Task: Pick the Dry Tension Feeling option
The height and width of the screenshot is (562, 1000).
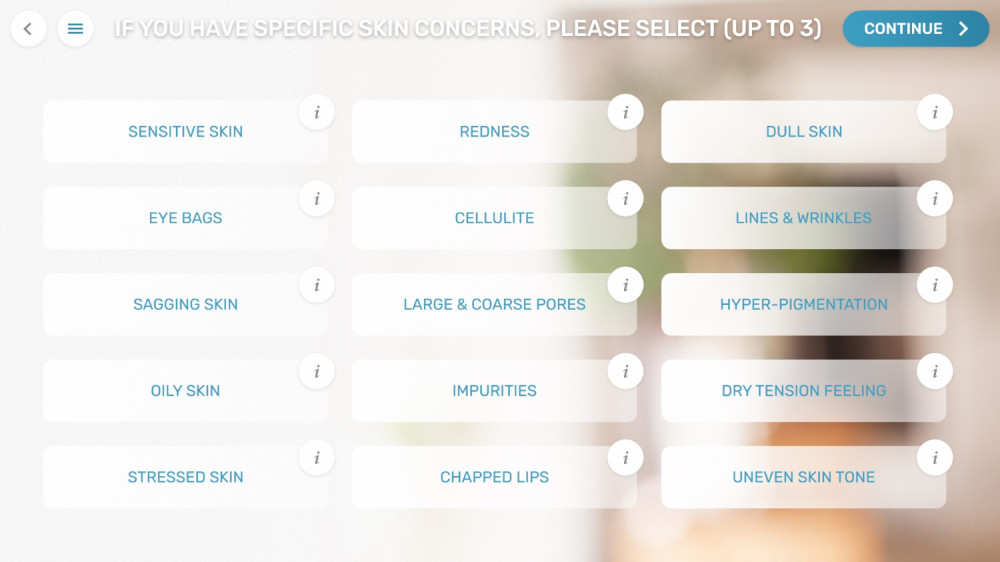Action: click(x=803, y=391)
